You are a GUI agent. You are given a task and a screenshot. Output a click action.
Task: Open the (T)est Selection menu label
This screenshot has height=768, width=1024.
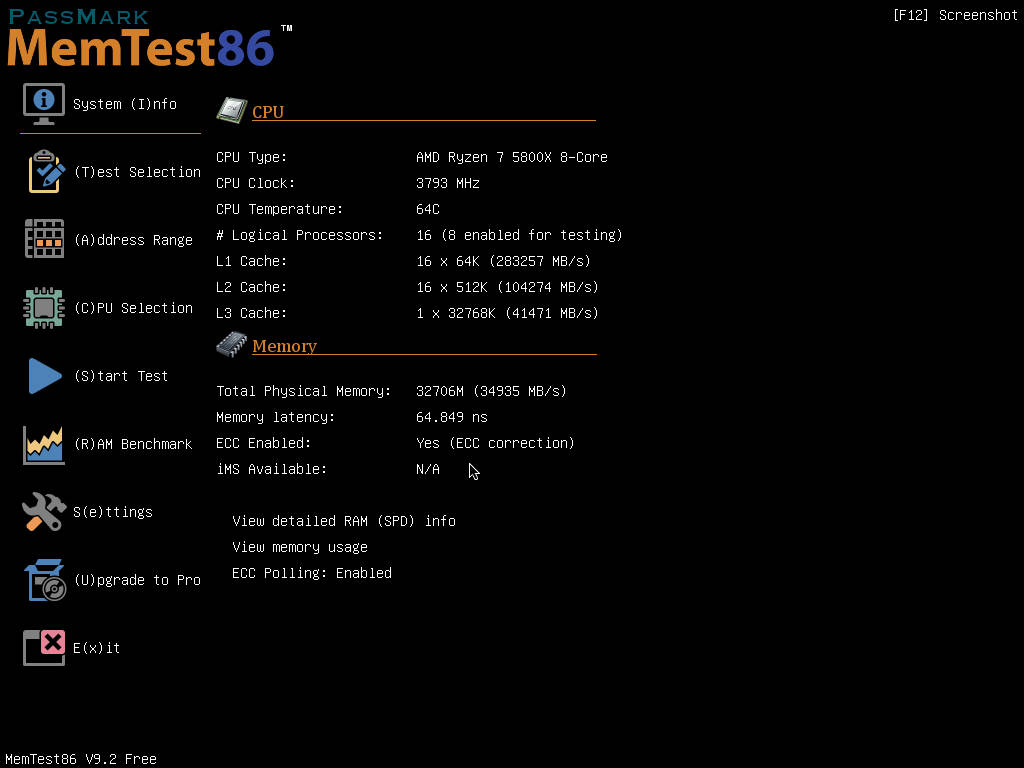[x=137, y=172]
